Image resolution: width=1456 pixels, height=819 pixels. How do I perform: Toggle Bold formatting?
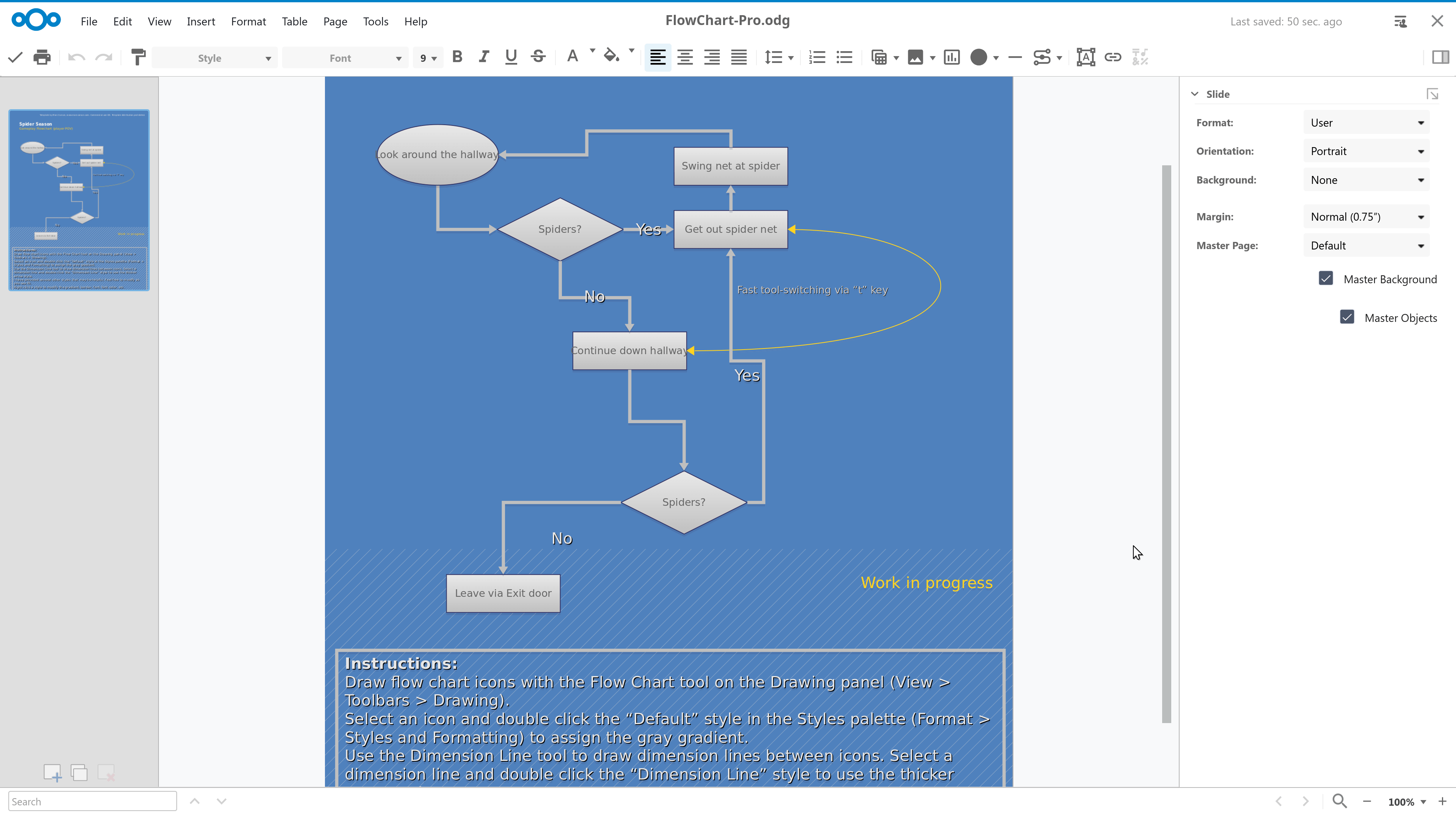click(457, 57)
